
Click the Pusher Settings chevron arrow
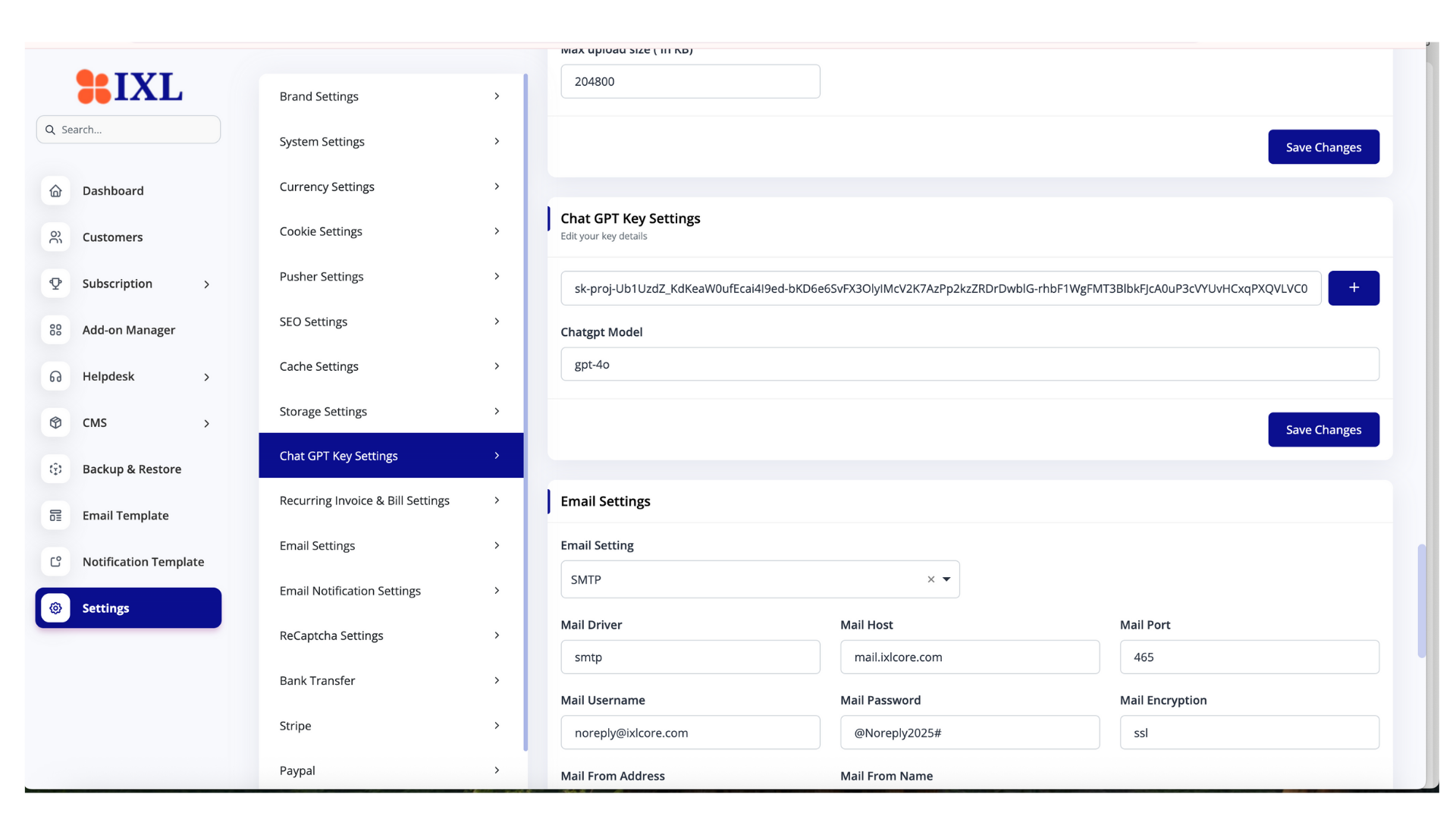coord(497,276)
